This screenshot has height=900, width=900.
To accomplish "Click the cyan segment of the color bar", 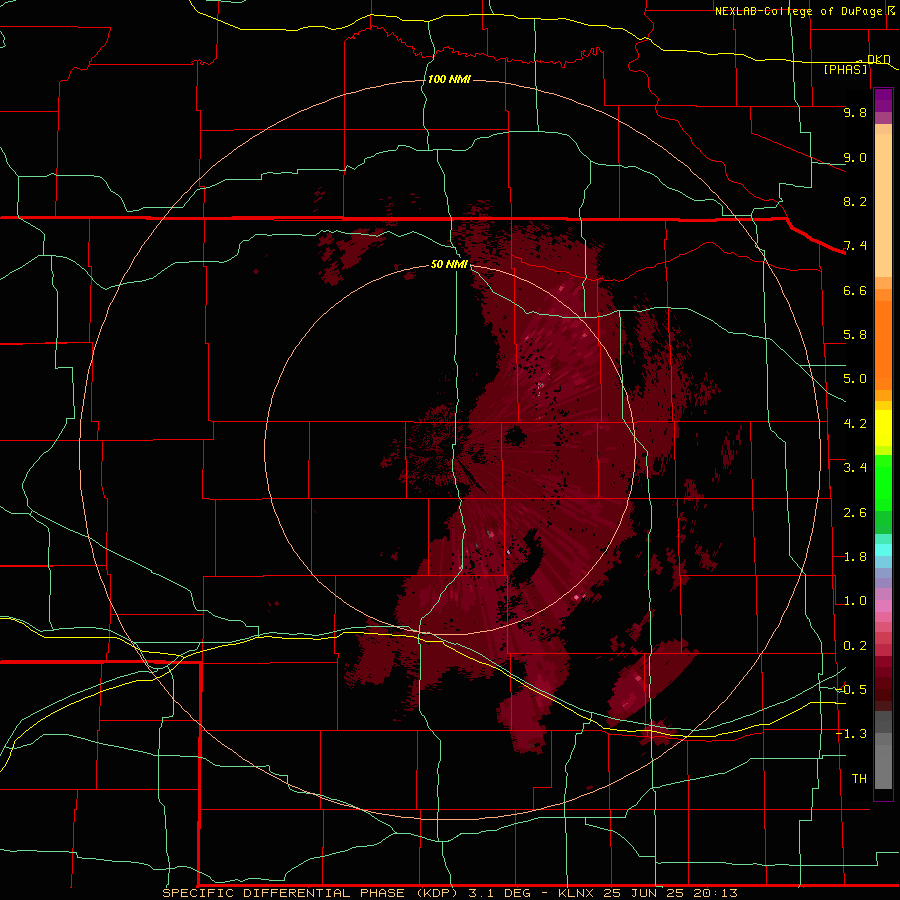I will click(883, 549).
